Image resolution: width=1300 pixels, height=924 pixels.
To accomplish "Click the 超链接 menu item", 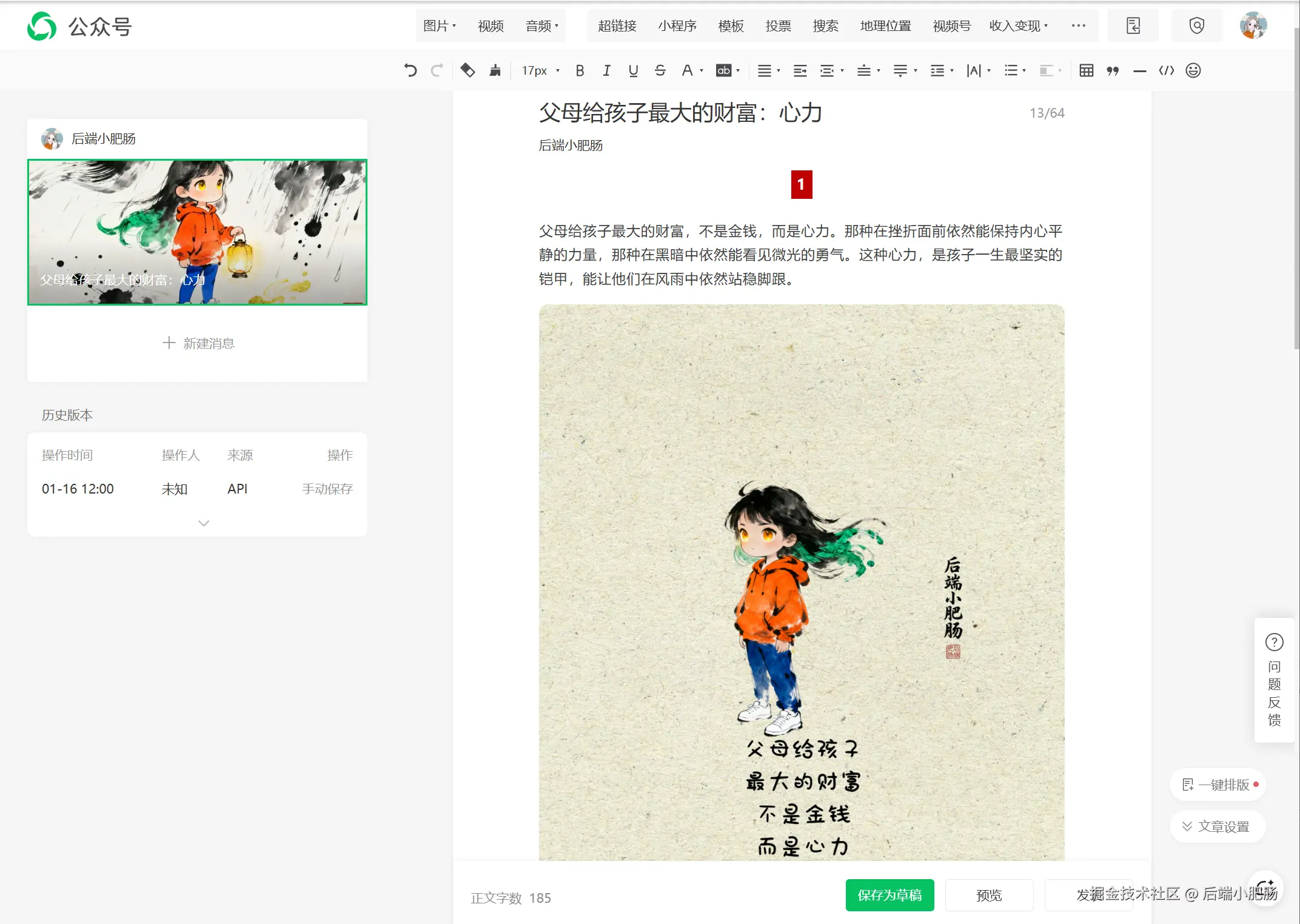I will click(617, 25).
